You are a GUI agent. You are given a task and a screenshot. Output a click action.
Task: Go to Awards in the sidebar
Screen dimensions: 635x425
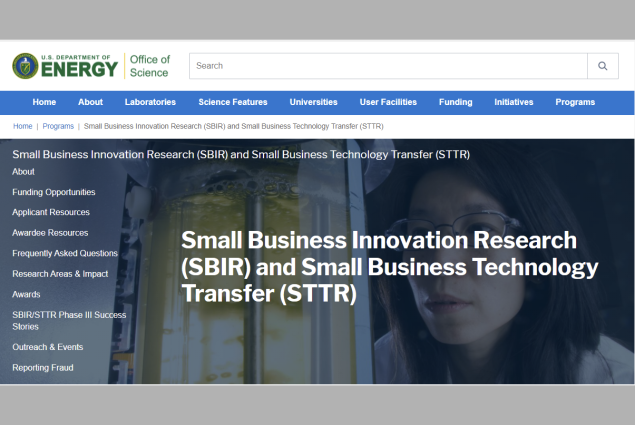26,295
